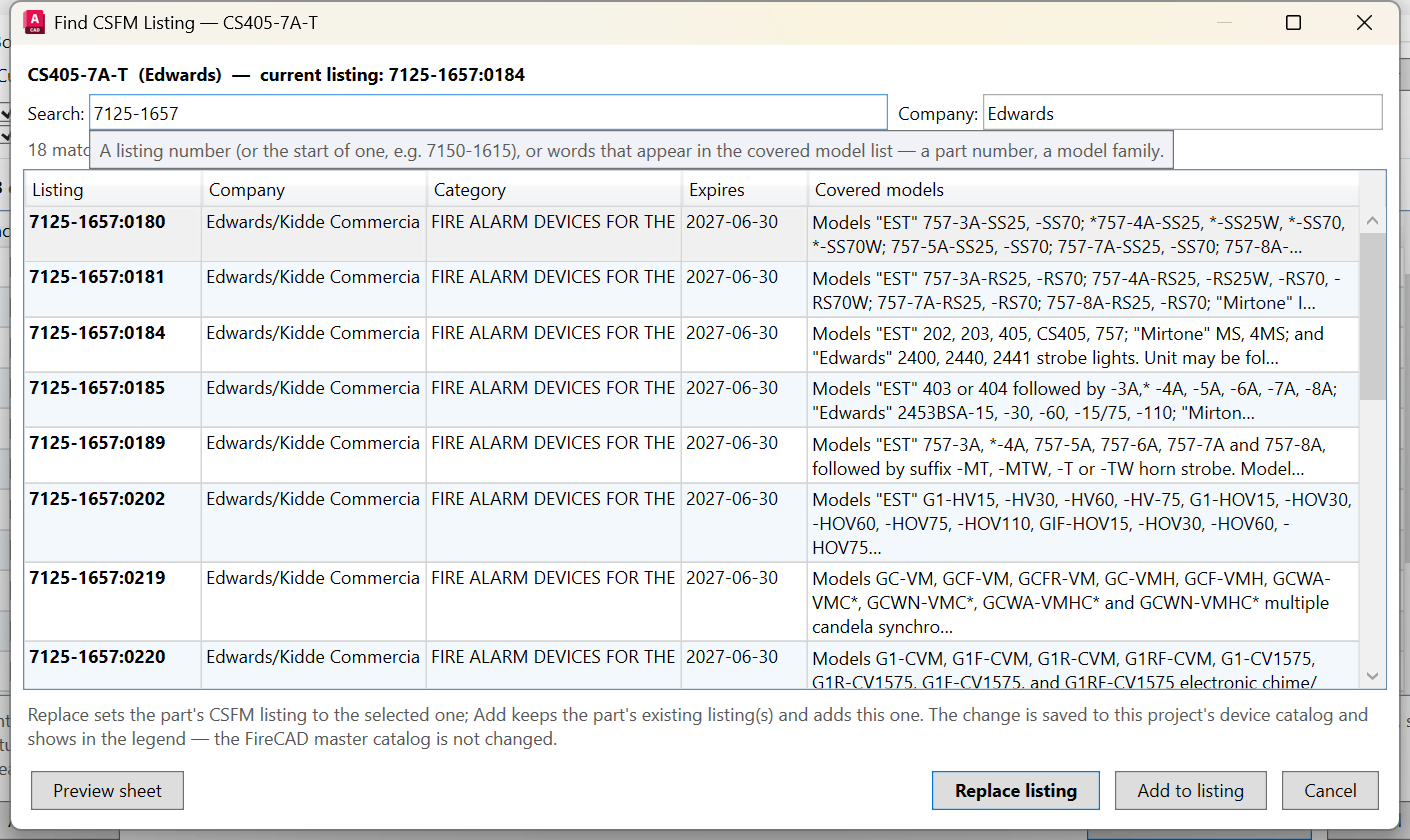Click the Replace listing button

(1016, 791)
